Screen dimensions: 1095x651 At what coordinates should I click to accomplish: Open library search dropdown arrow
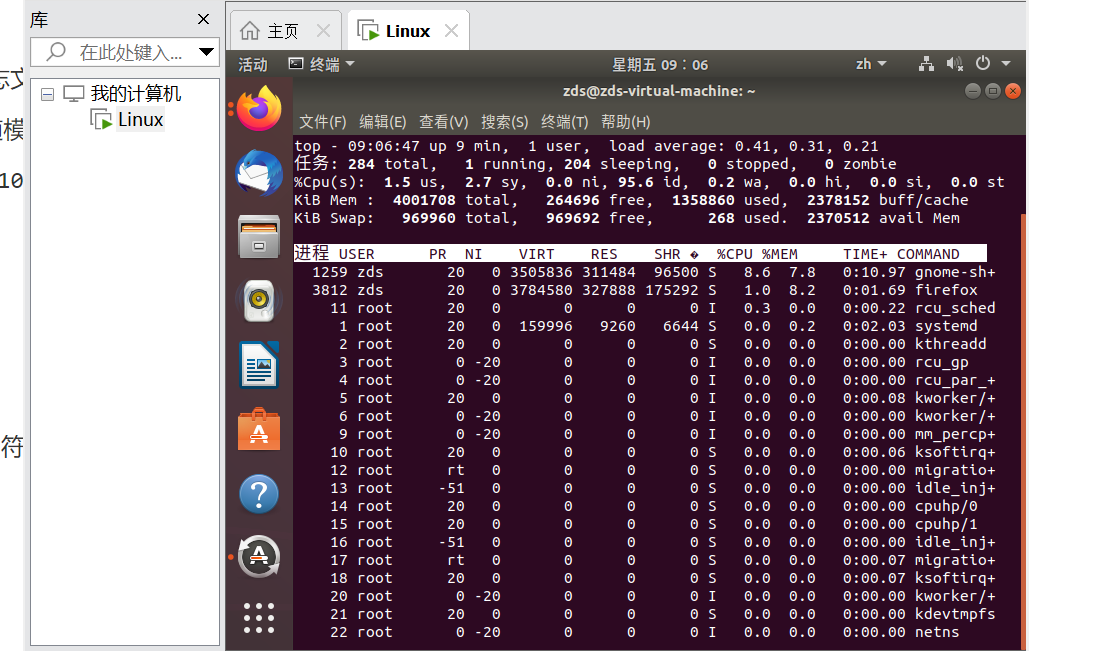tap(207, 52)
